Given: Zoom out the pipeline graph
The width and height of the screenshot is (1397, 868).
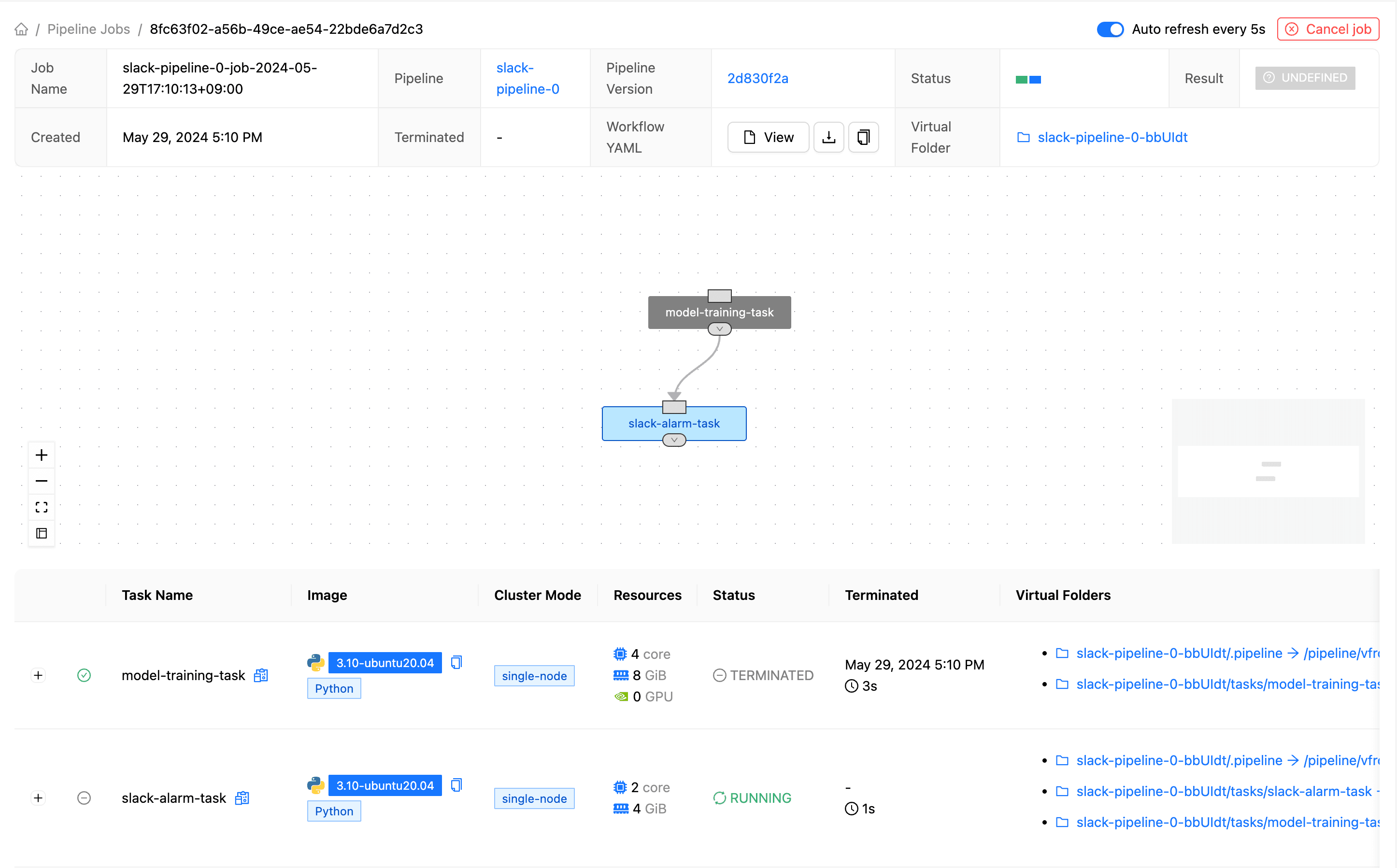Looking at the screenshot, I should click(42, 481).
